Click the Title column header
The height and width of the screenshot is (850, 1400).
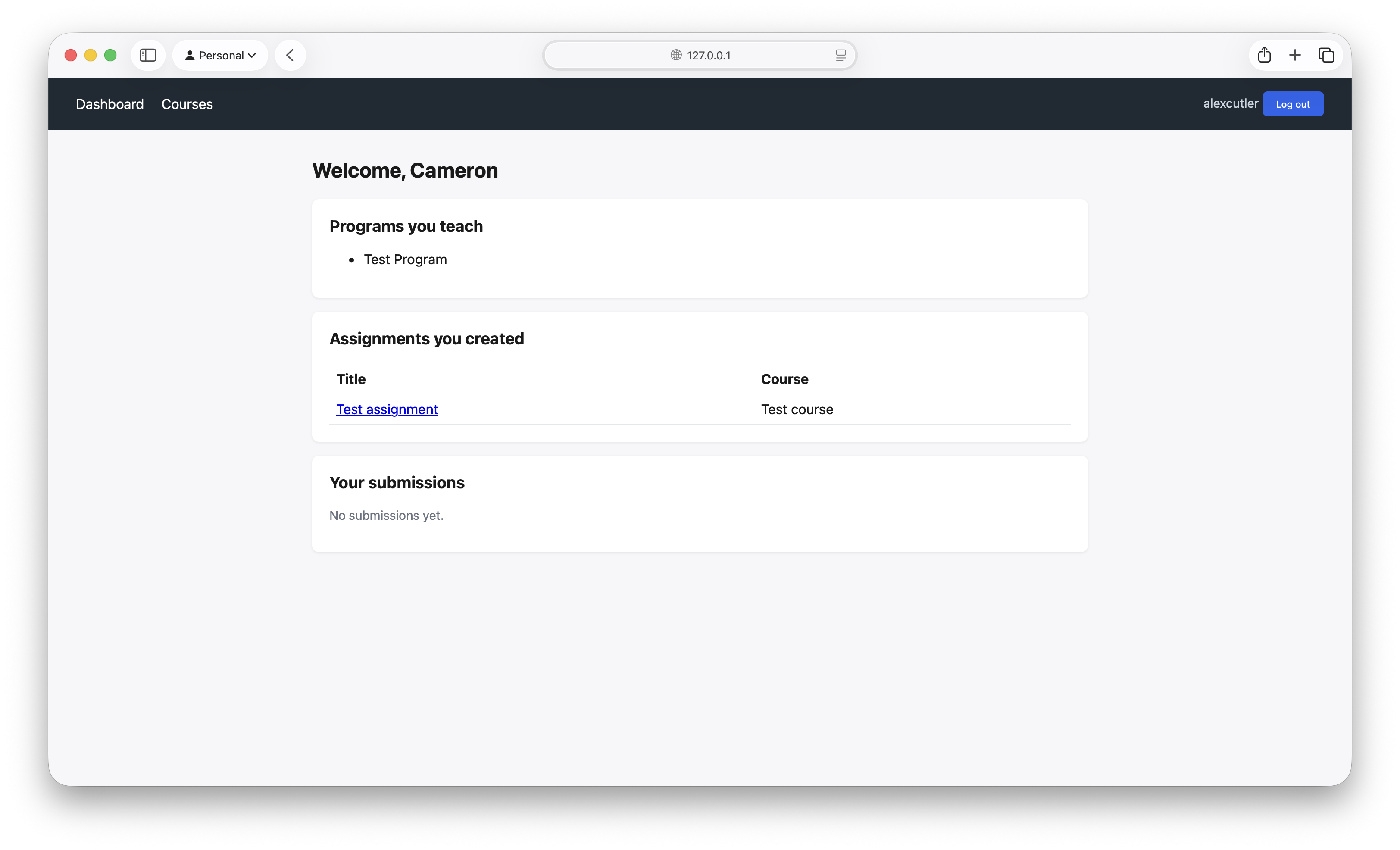point(350,379)
